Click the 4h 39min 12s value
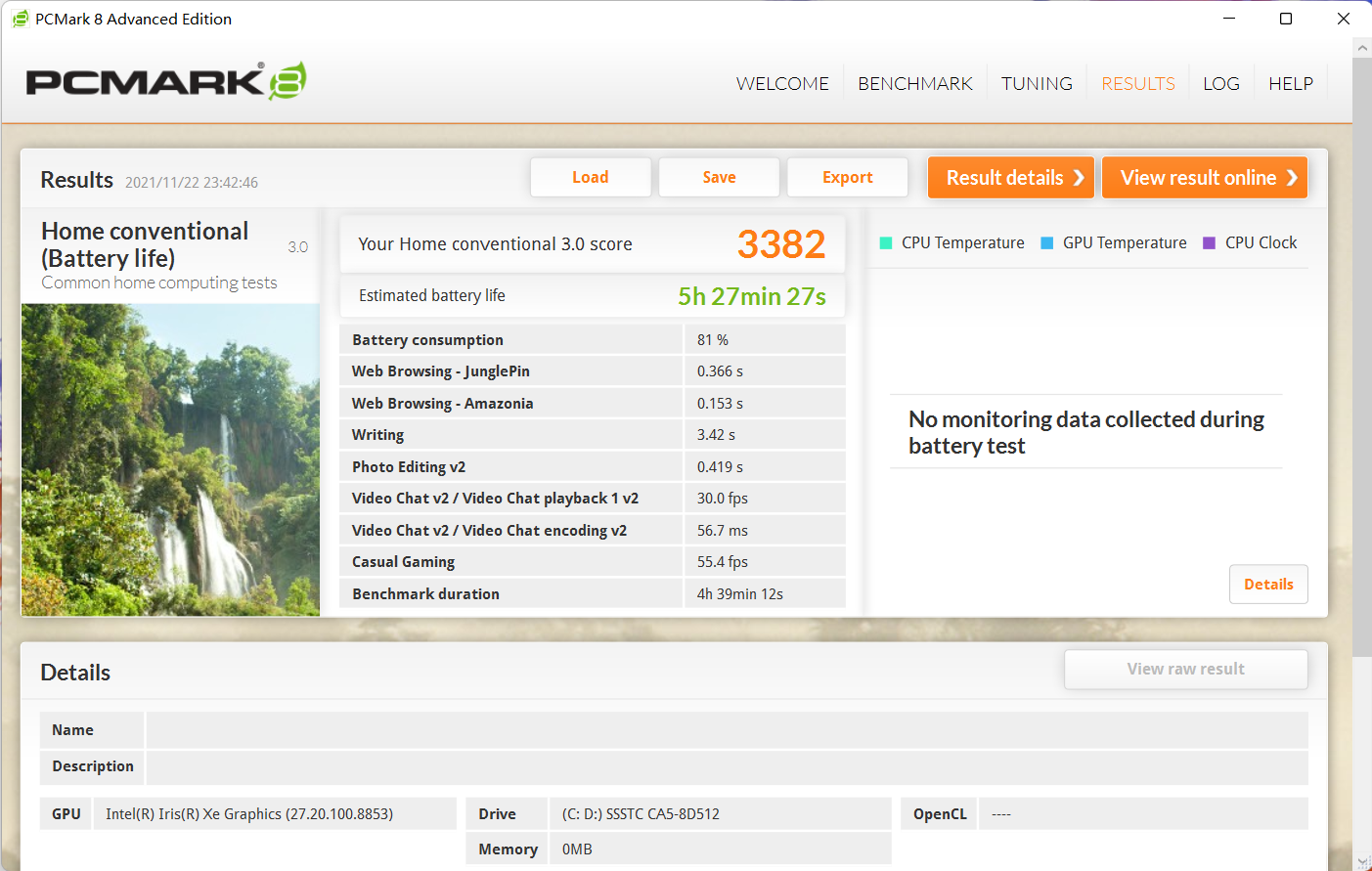Image resolution: width=1372 pixels, height=871 pixels. coord(740,594)
